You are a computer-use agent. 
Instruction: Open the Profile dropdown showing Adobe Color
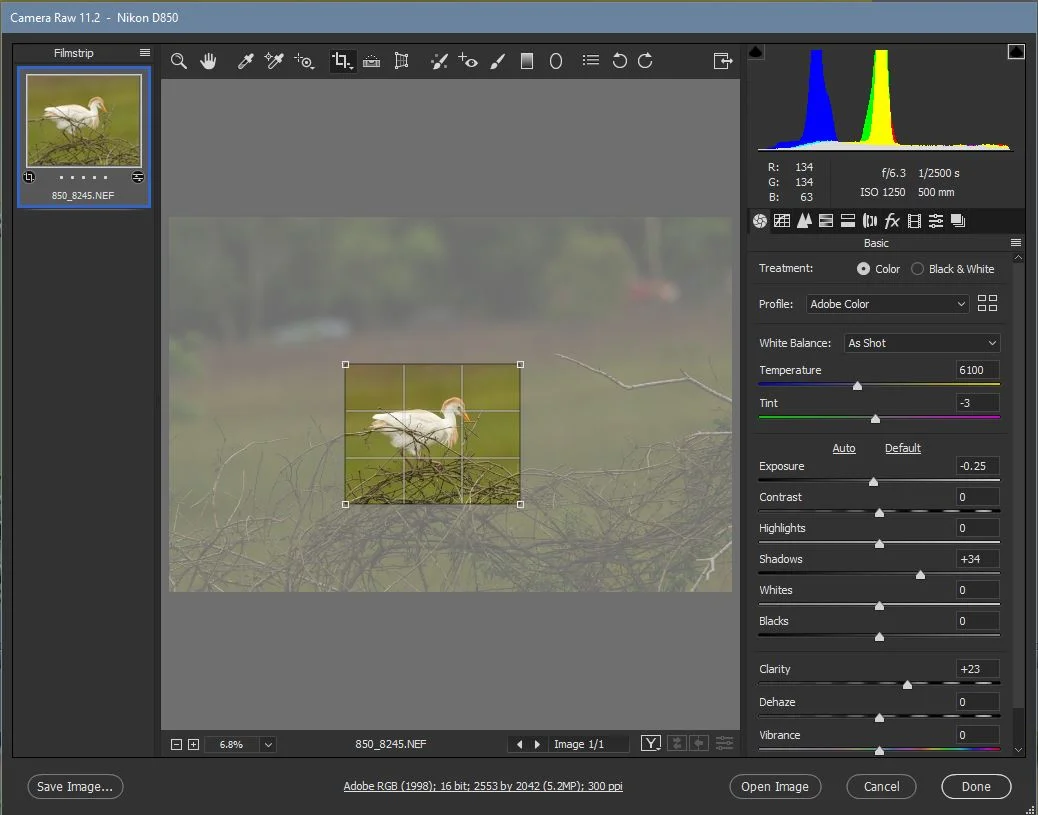pos(887,304)
